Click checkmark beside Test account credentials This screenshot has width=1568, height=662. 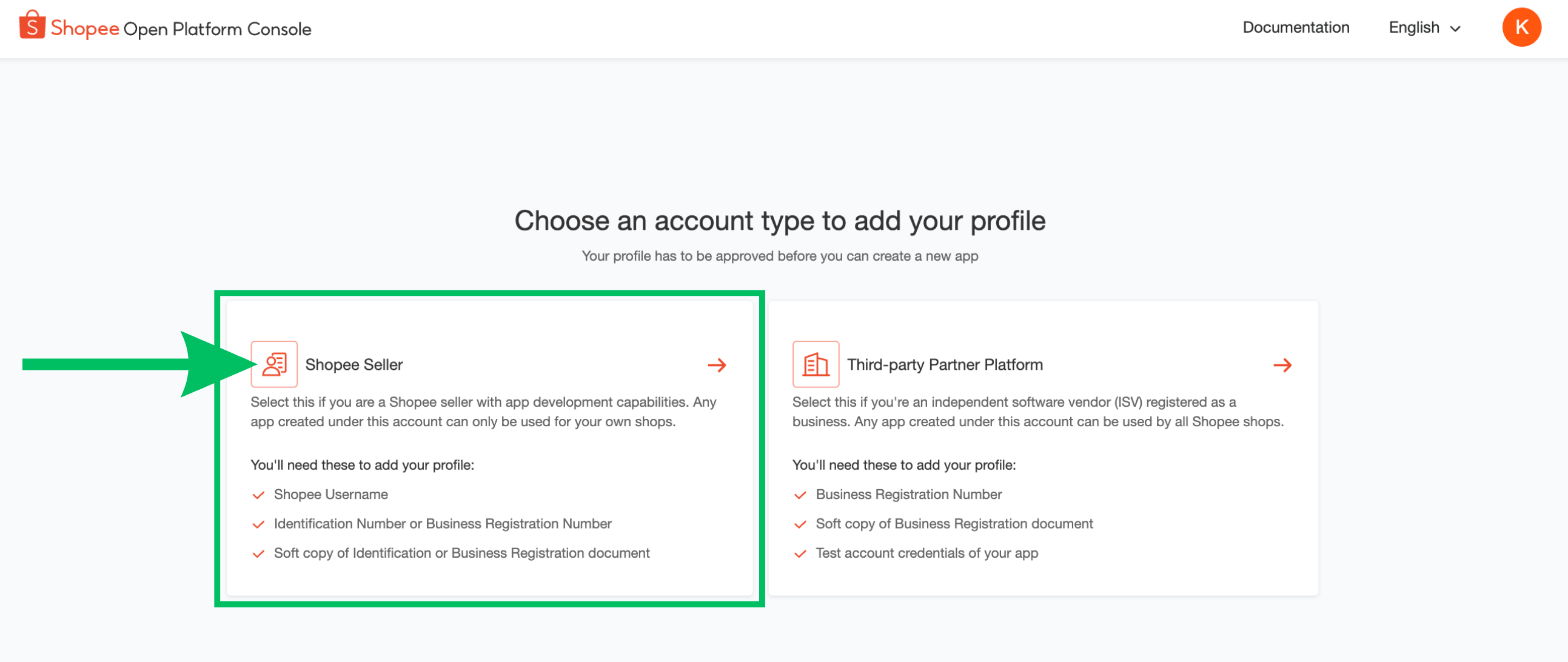tap(800, 553)
